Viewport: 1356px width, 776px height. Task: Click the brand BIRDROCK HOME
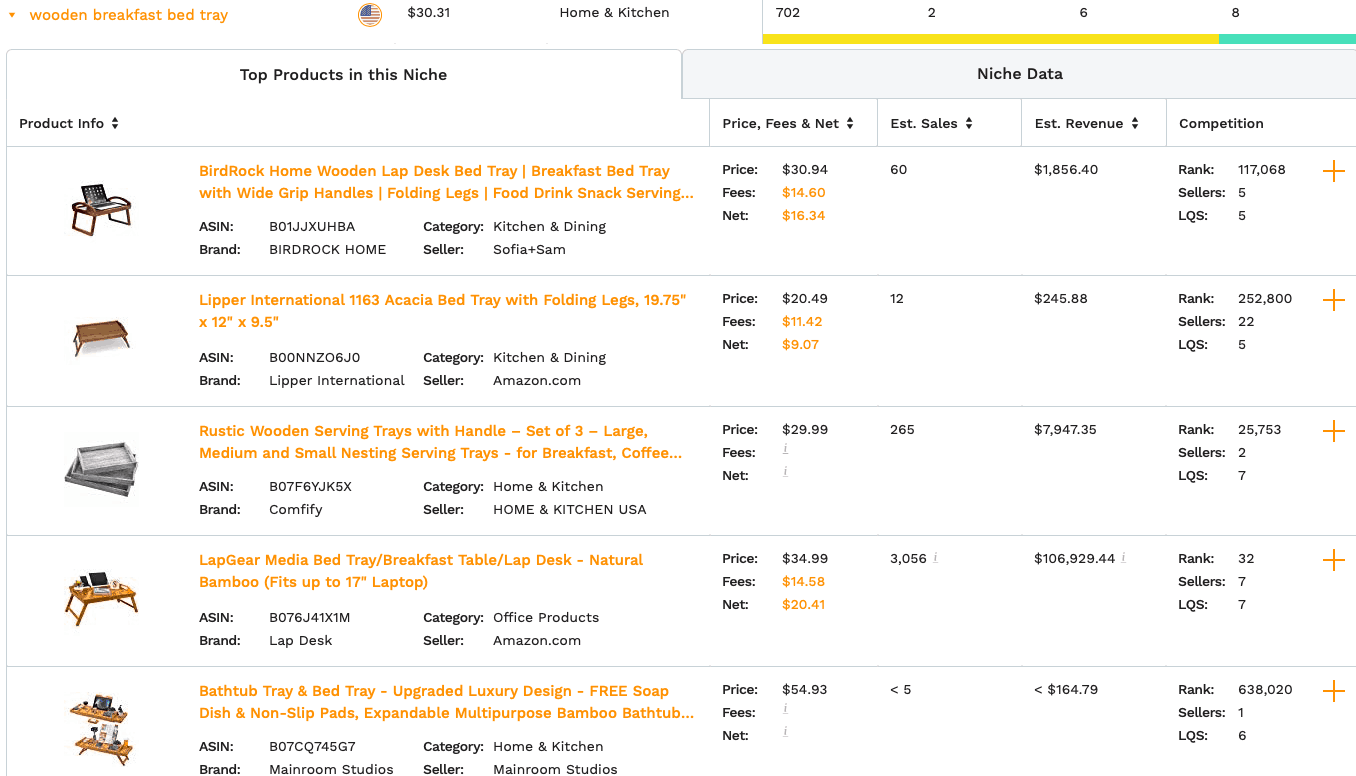pos(327,249)
